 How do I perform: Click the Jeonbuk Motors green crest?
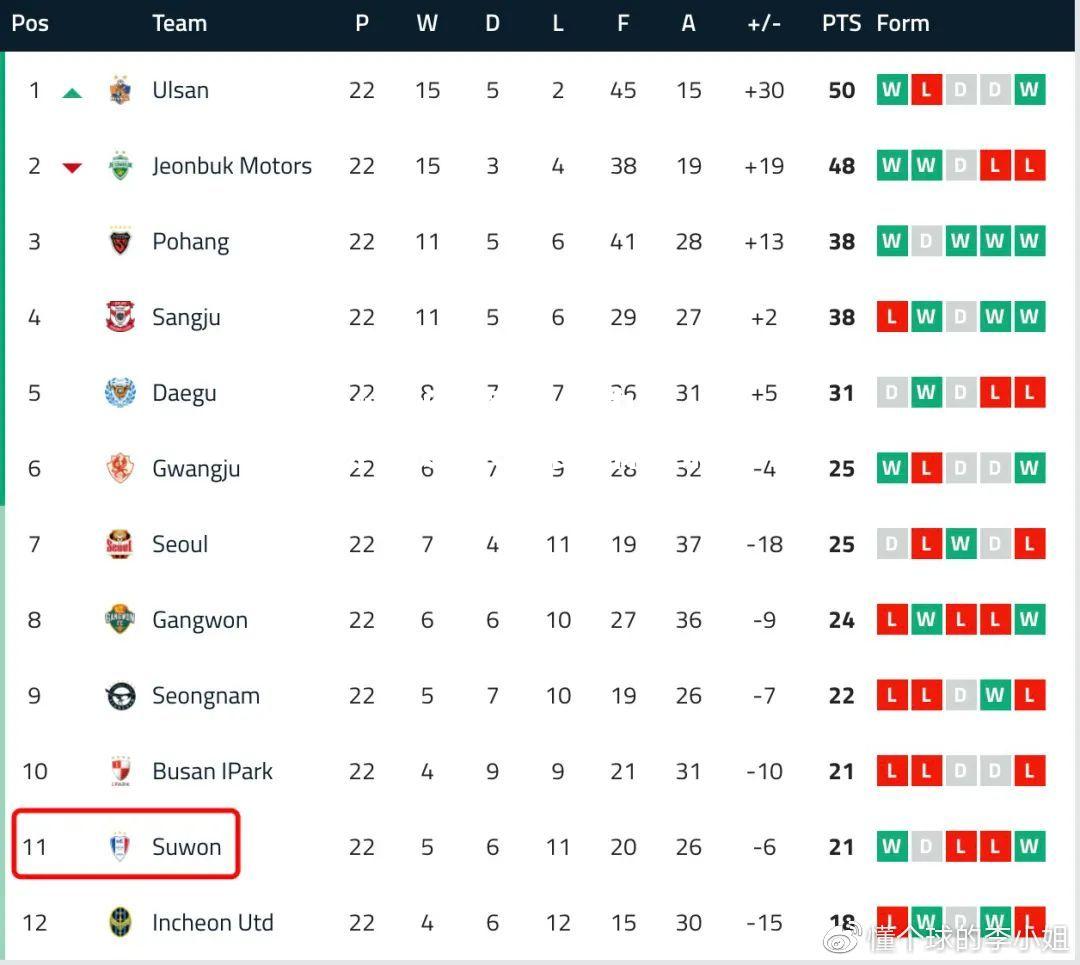click(121, 166)
